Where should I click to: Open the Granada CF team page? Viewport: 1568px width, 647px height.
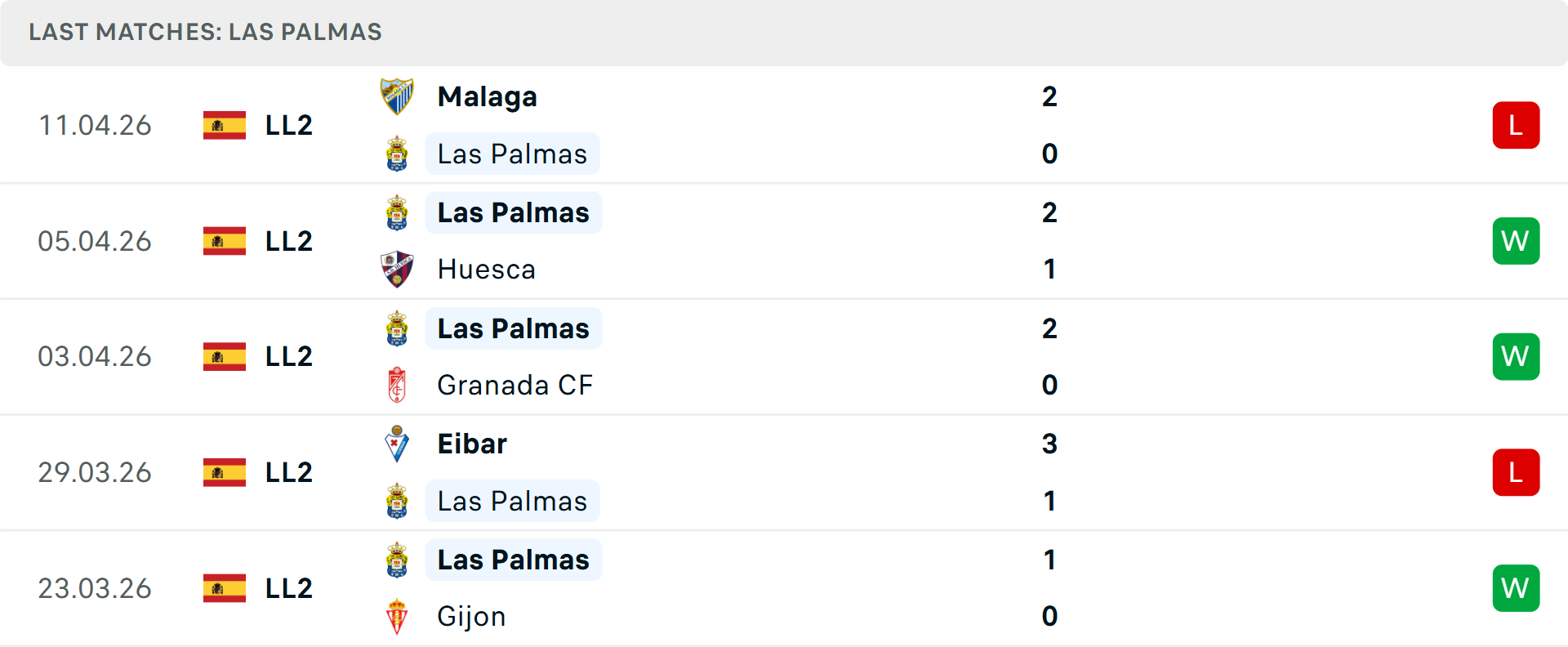point(514,385)
